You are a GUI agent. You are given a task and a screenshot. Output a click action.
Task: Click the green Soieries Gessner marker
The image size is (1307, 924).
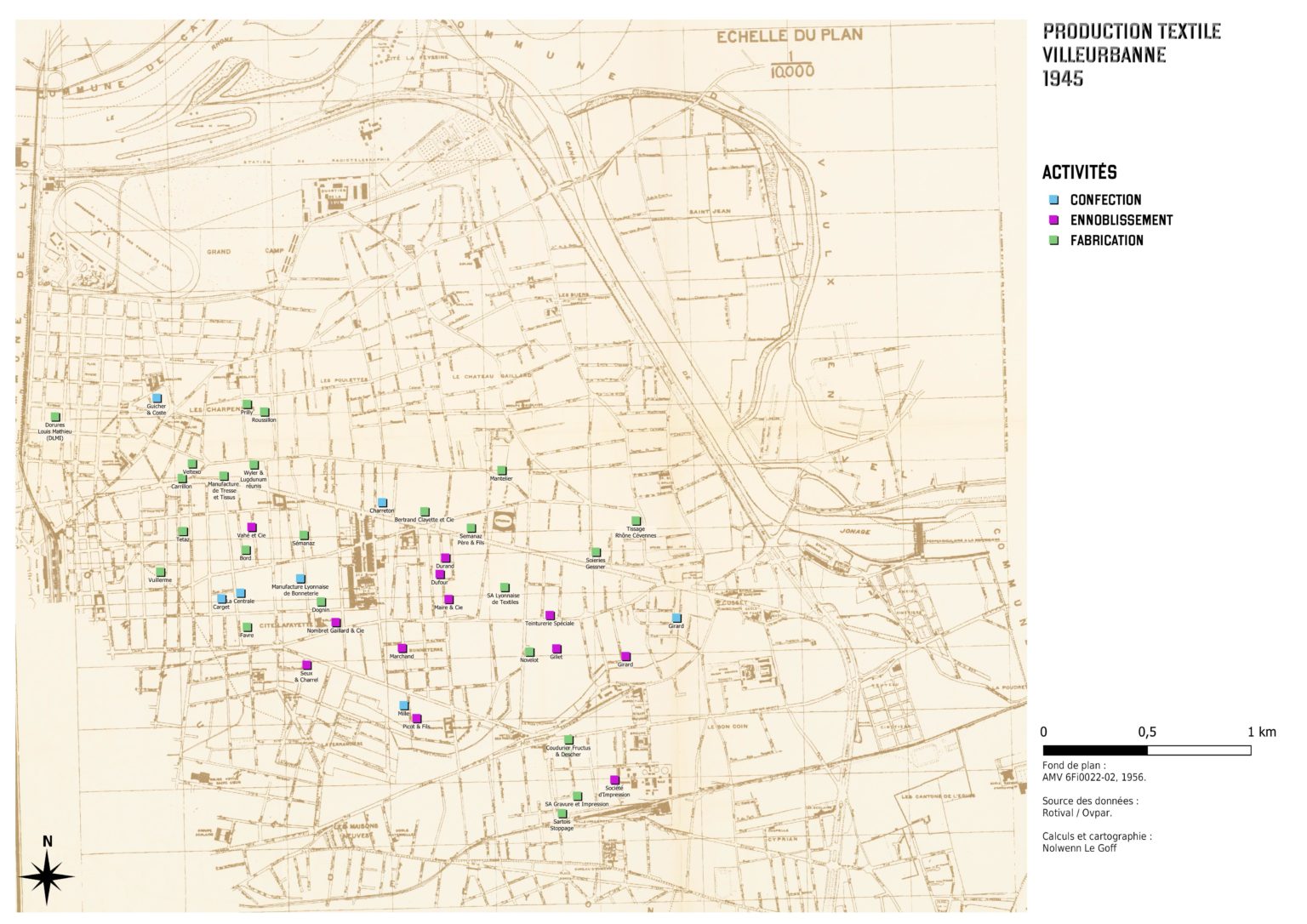596,552
